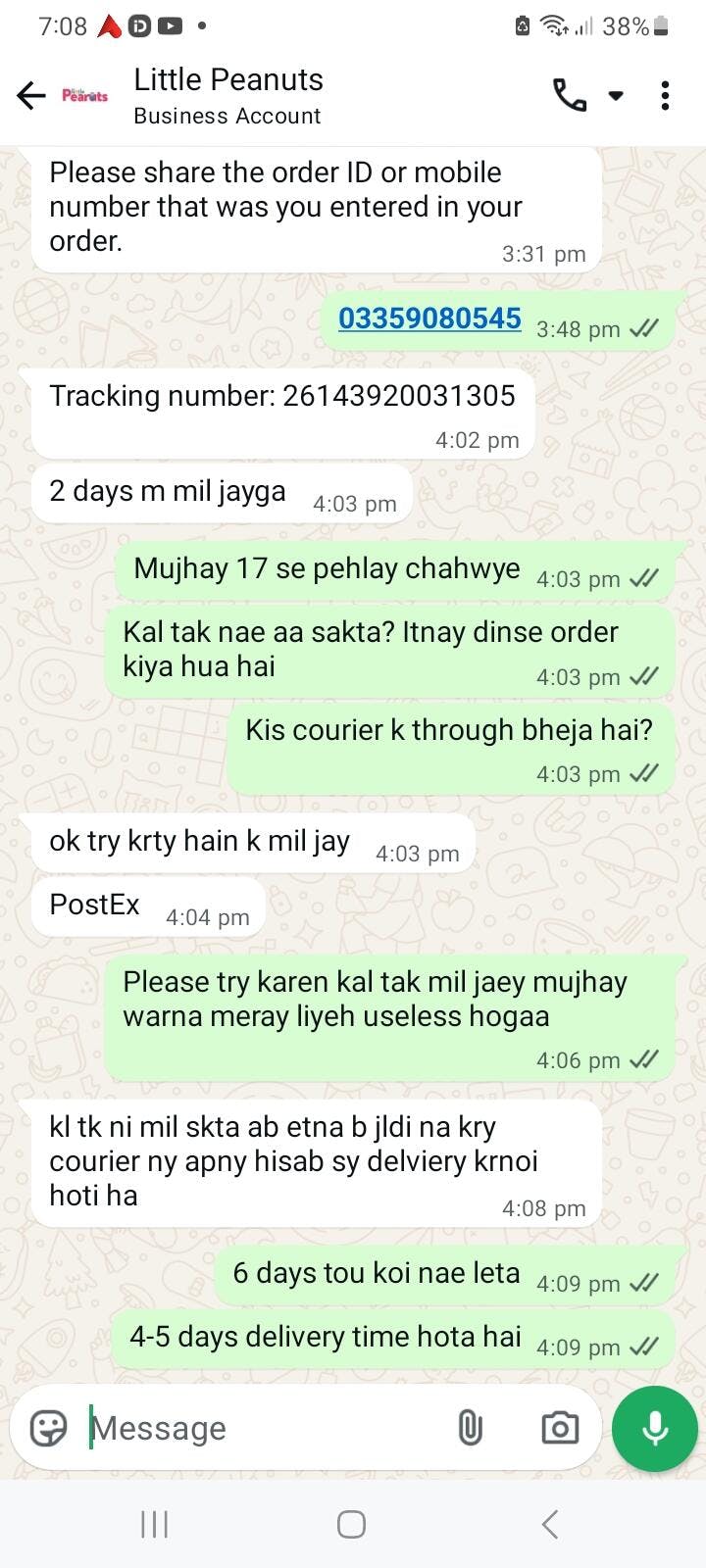This screenshot has width=706, height=1568.
Task: Open Little Peanuts profile picture
Action: click(x=85, y=95)
